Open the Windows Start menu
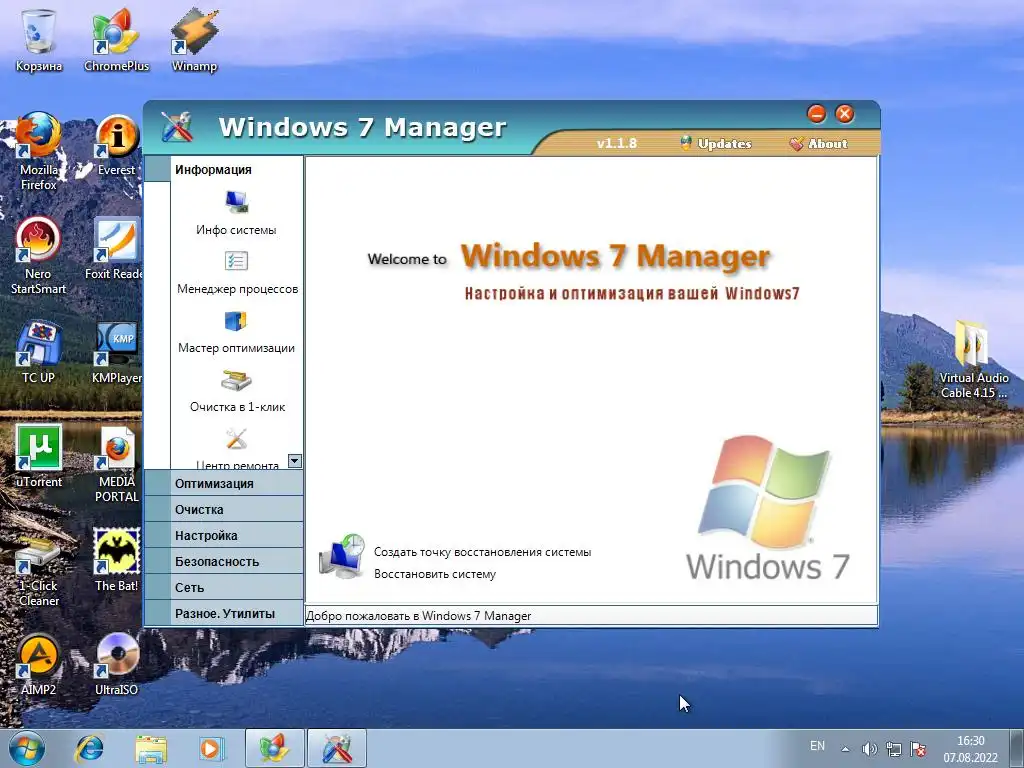1024x768 pixels. 26,748
